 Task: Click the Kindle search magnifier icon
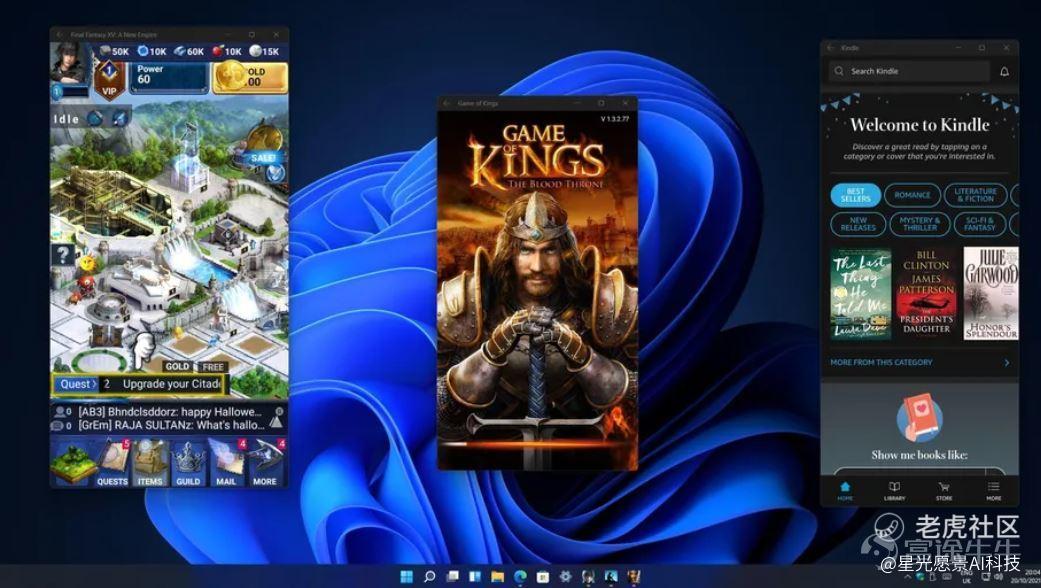839,71
